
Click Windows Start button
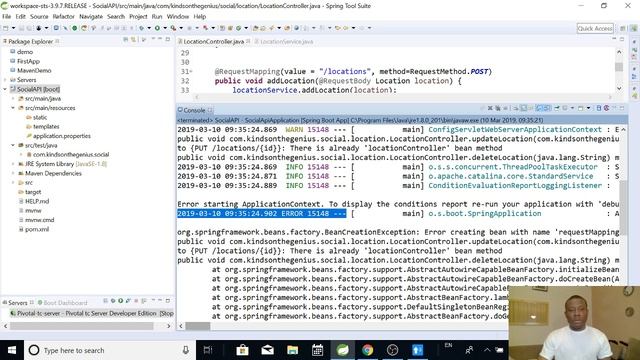click(x=12, y=350)
